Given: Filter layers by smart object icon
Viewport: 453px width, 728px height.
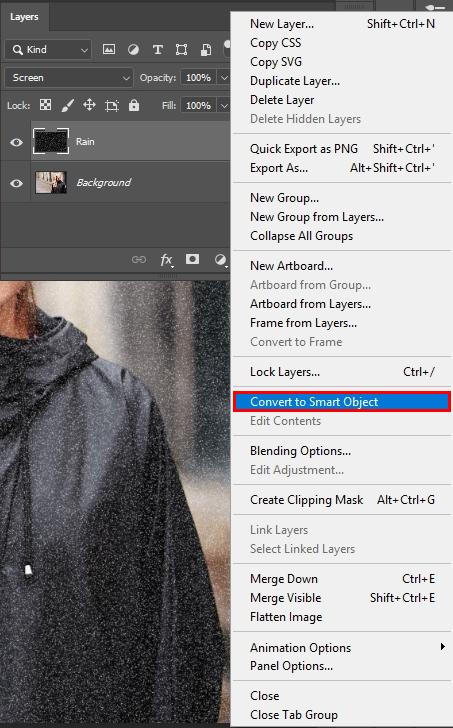Looking at the screenshot, I should [206, 49].
